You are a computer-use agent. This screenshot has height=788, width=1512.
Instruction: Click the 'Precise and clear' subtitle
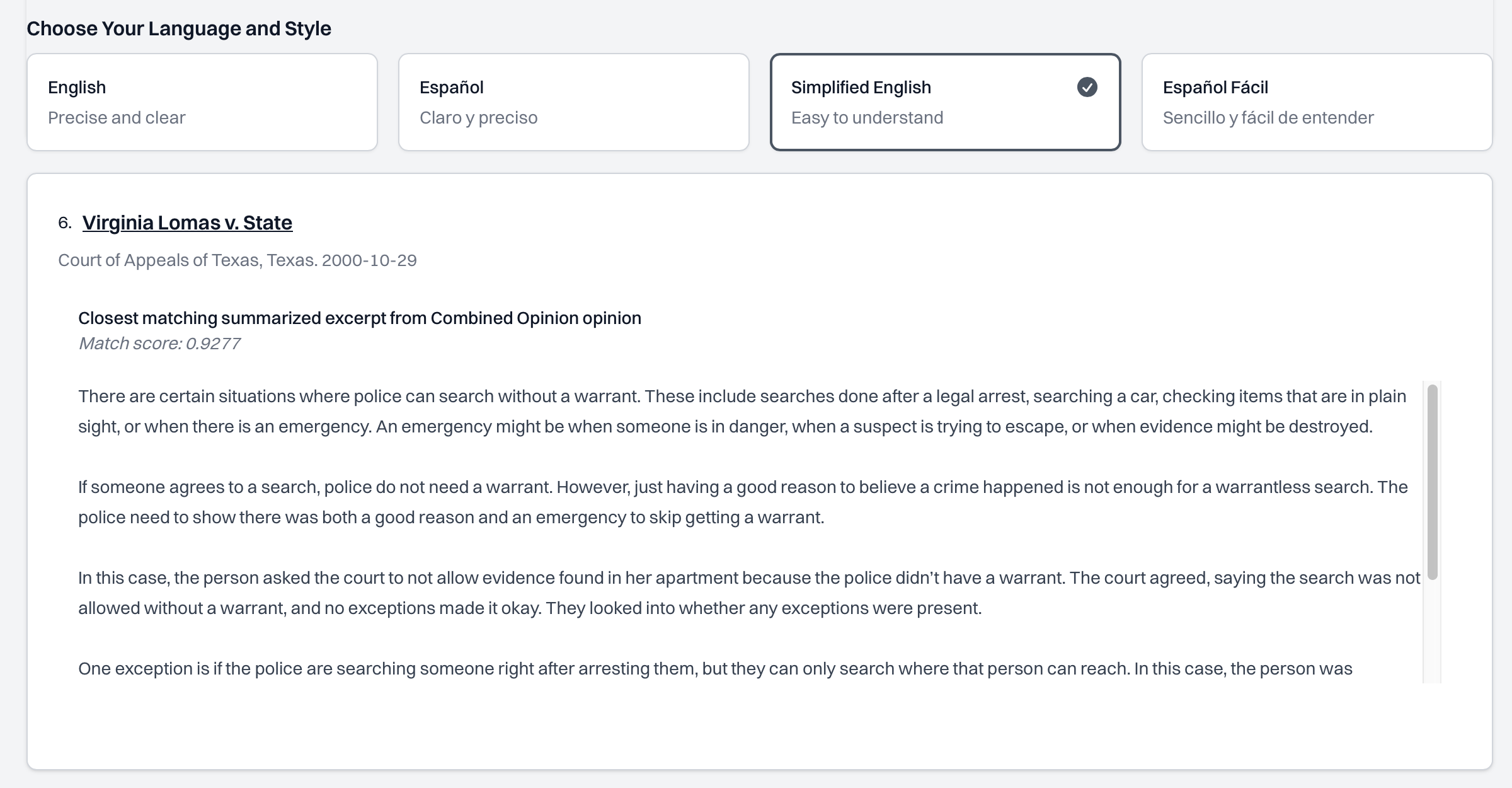(x=117, y=118)
